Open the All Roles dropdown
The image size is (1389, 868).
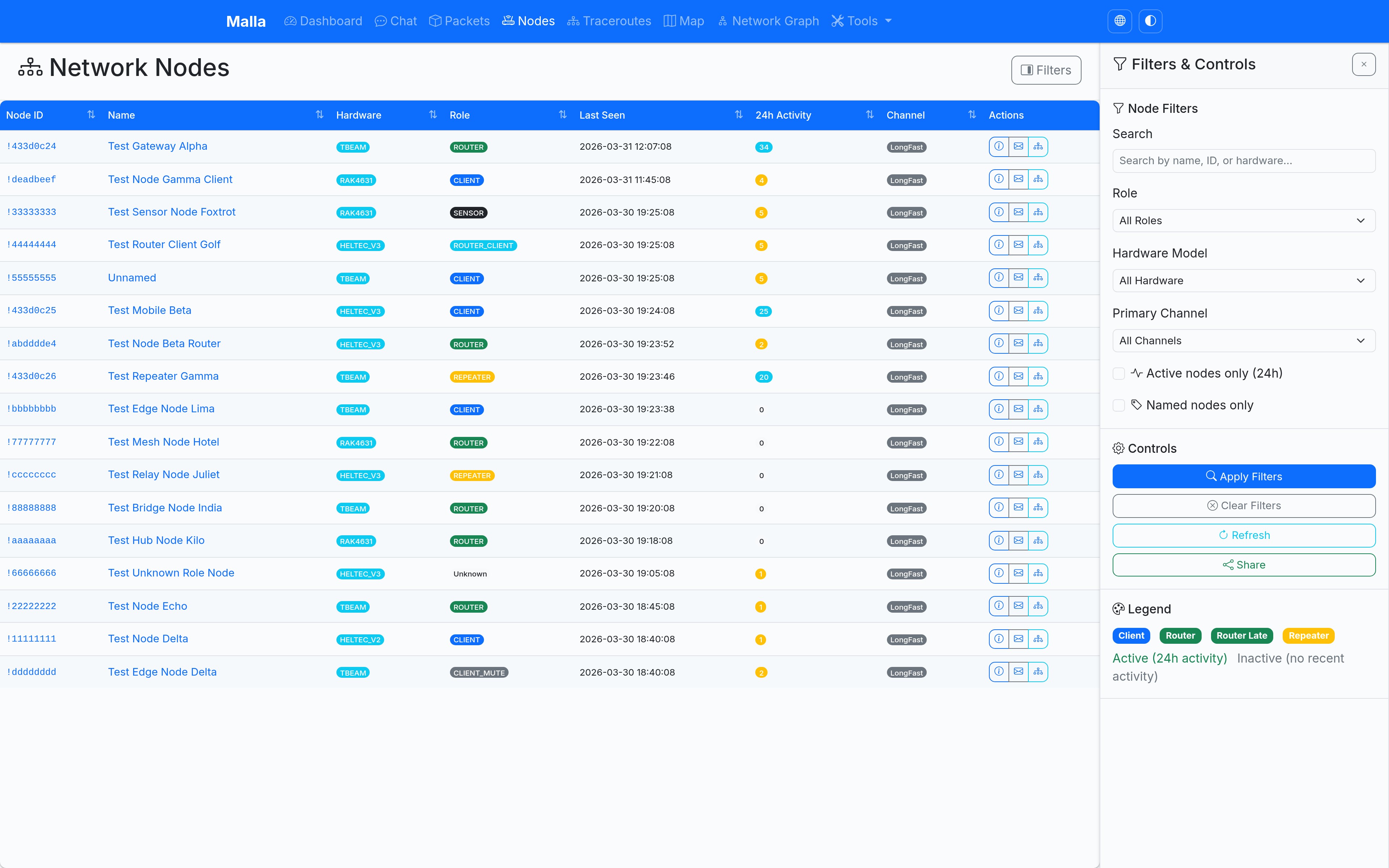1244,221
